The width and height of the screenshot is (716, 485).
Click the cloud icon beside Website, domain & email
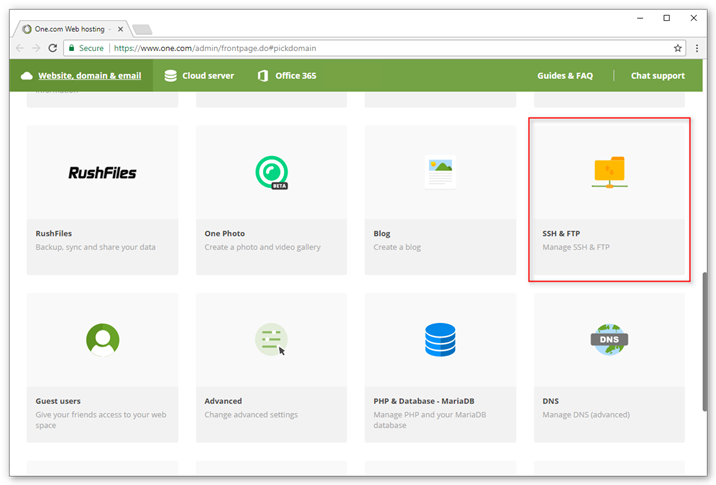pyautogui.click(x=26, y=76)
